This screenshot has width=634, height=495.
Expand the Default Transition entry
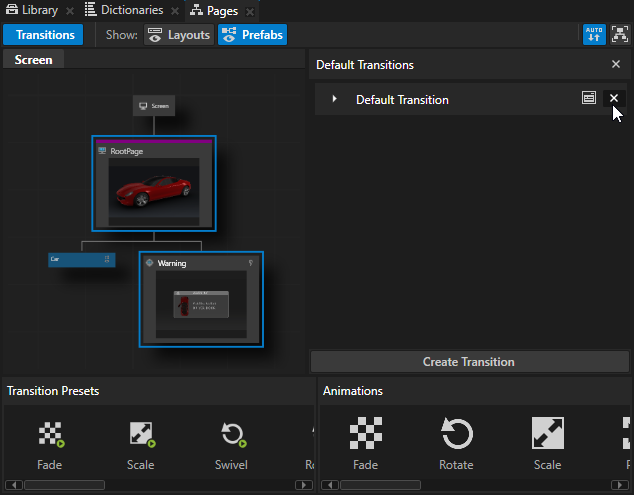(335, 99)
